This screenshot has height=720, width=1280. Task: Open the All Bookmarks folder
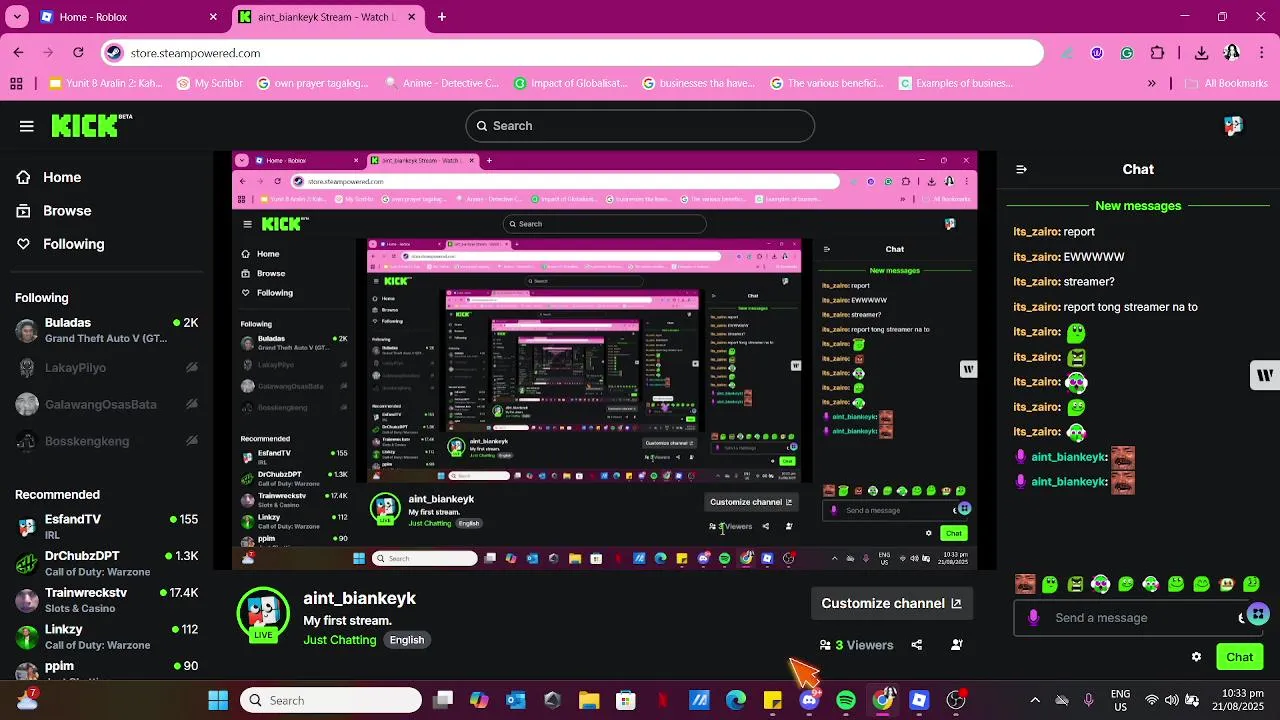point(1226,84)
